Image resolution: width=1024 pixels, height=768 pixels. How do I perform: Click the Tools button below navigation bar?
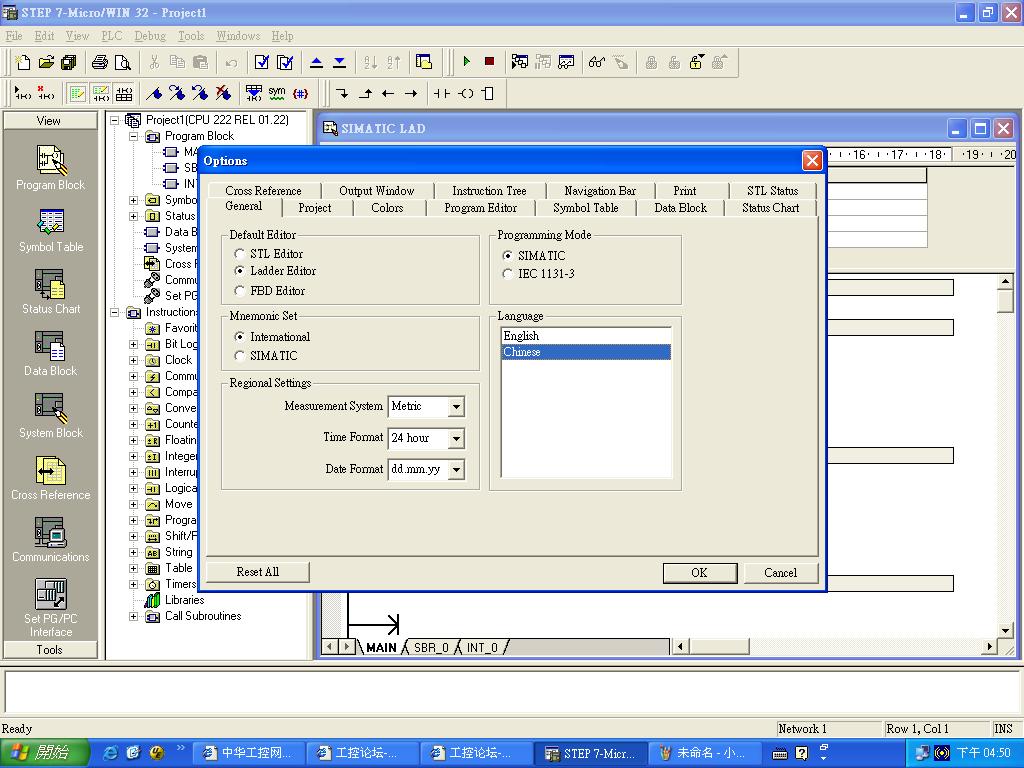click(x=50, y=650)
